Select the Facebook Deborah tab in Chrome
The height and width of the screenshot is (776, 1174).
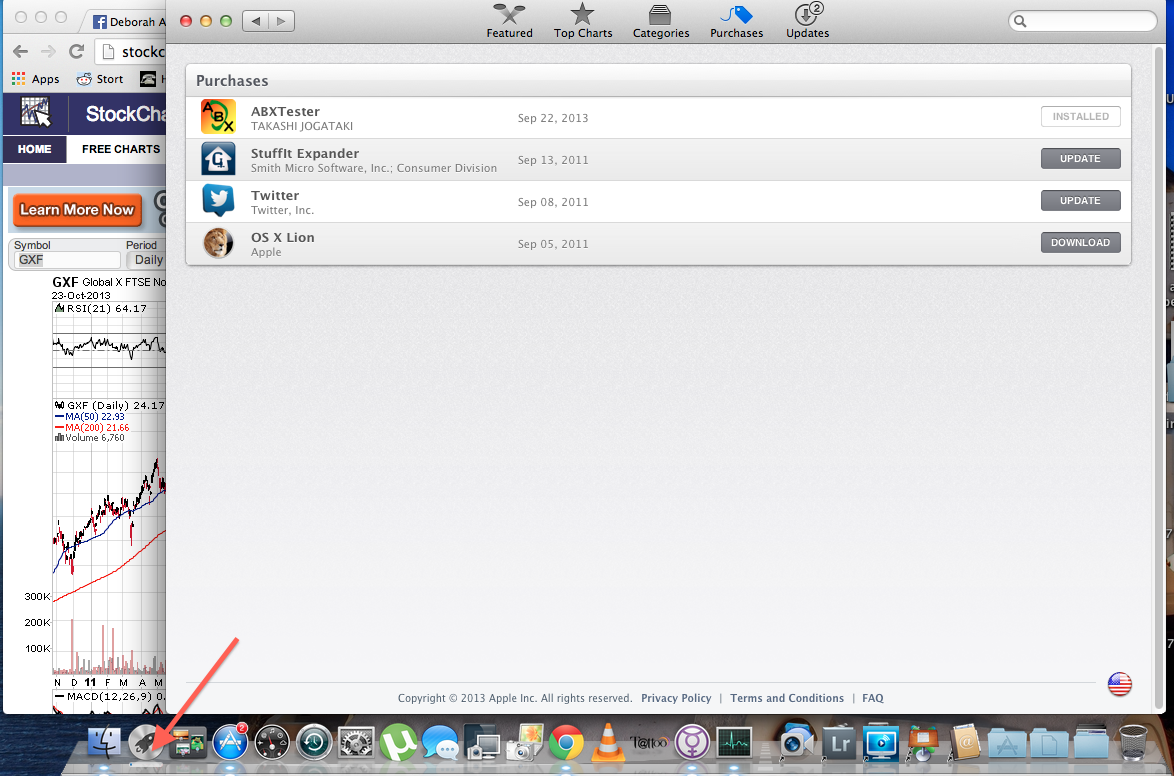pyautogui.click(x=128, y=22)
